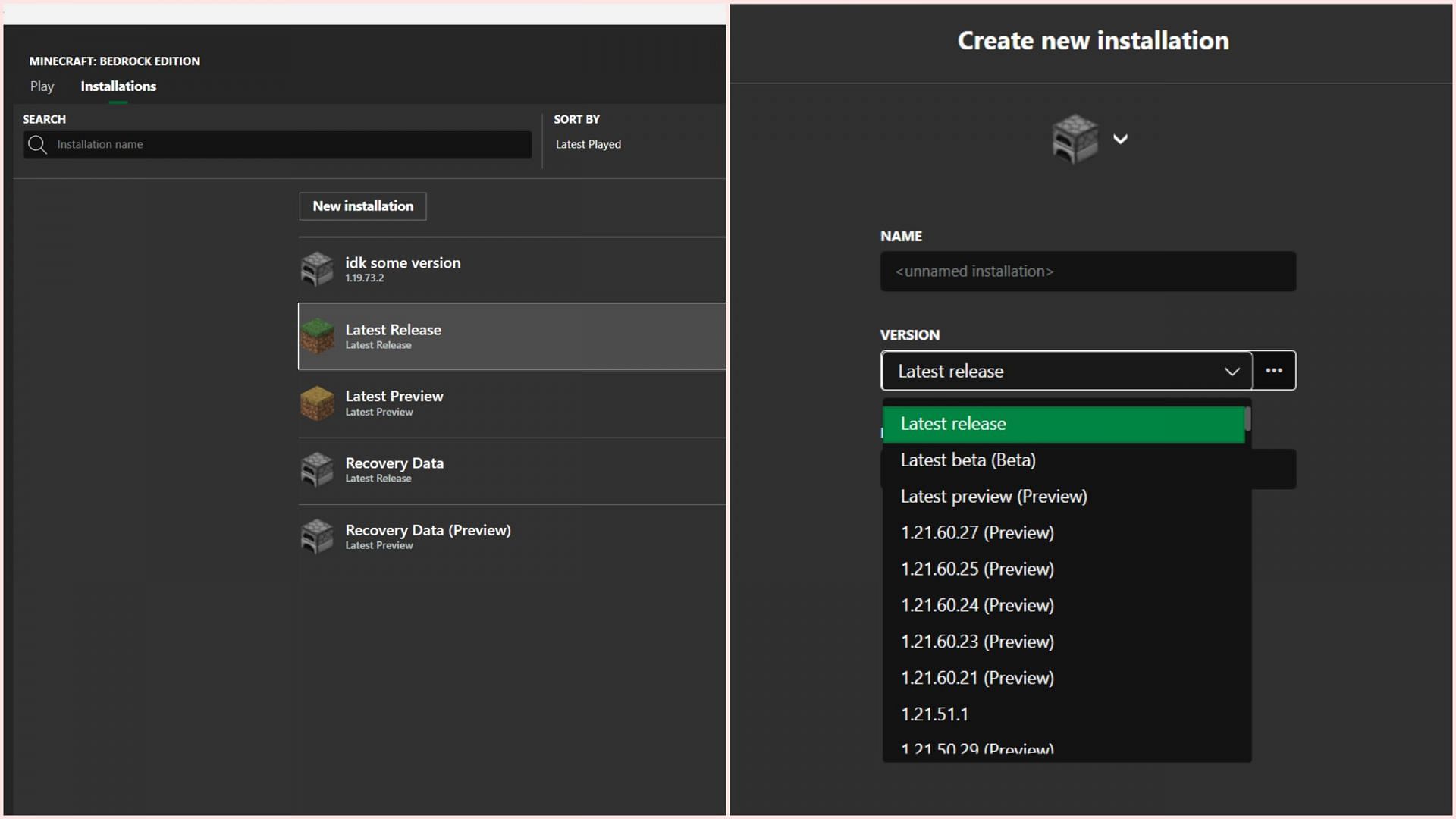The image size is (1456, 819).
Task: Click the Latest Preview installation icon
Action: (317, 402)
